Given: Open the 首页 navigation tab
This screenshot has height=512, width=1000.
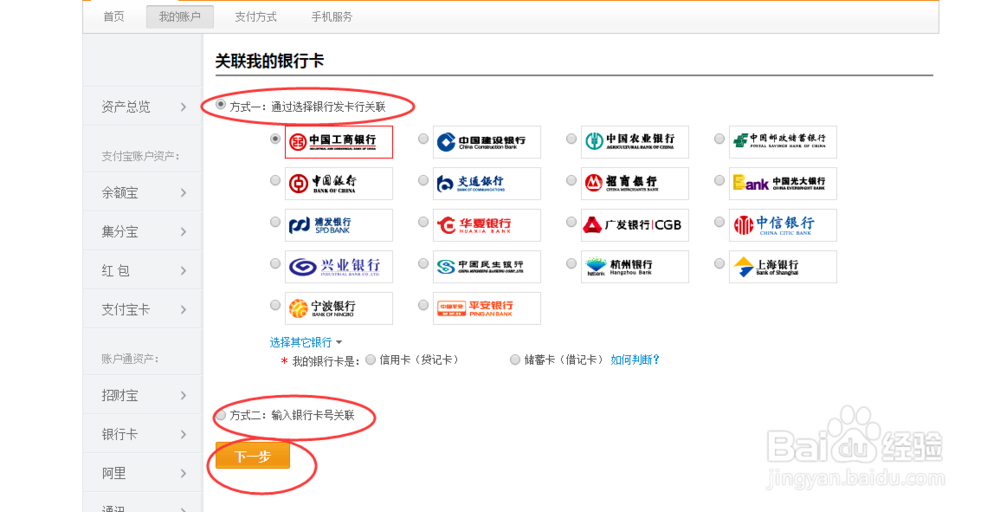Looking at the screenshot, I should [114, 17].
